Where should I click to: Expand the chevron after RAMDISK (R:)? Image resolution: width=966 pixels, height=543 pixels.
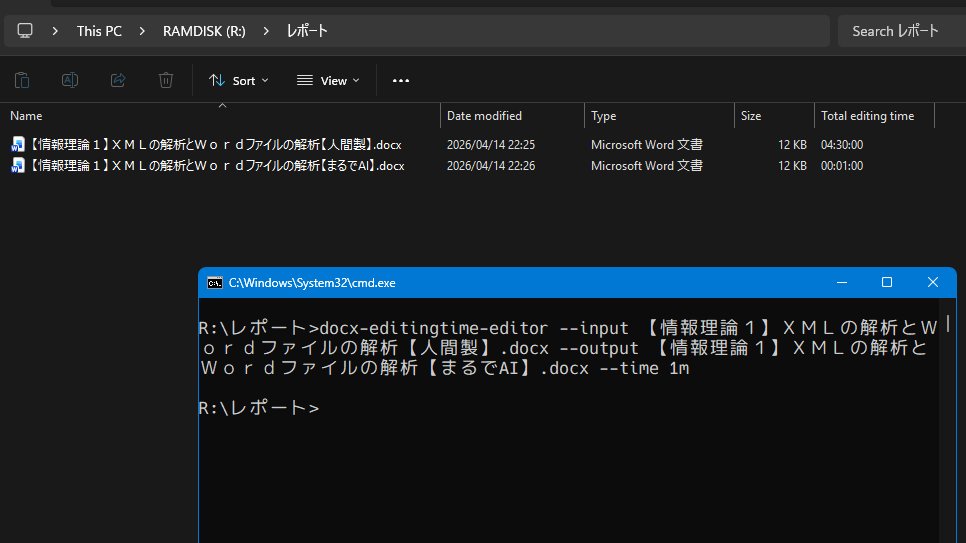coord(266,31)
